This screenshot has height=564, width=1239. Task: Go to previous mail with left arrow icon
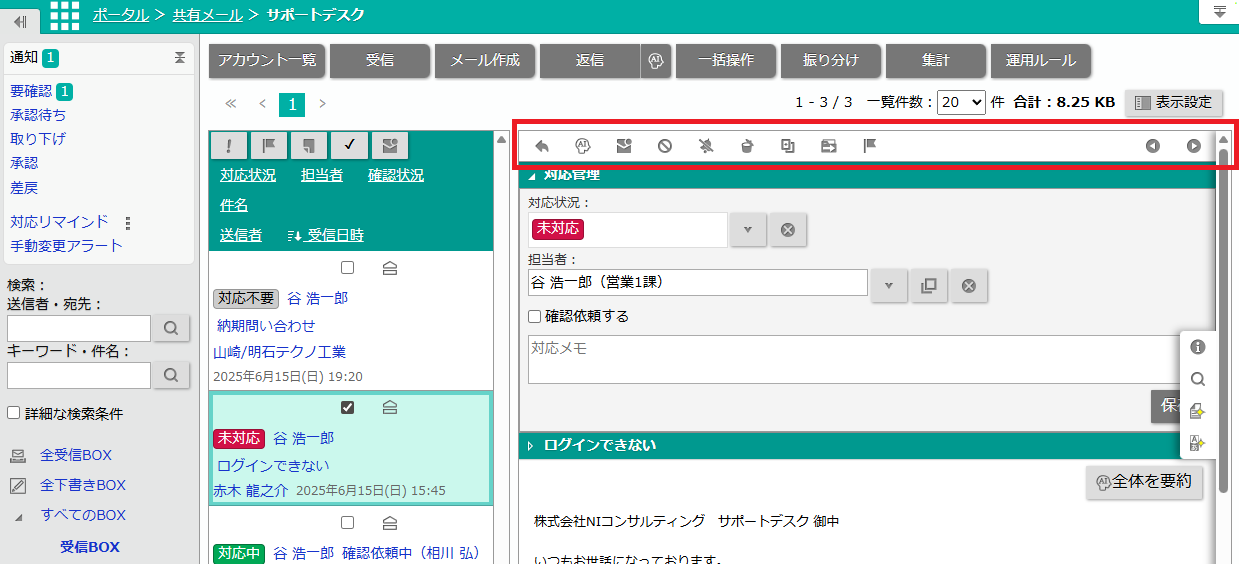[x=1153, y=146]
